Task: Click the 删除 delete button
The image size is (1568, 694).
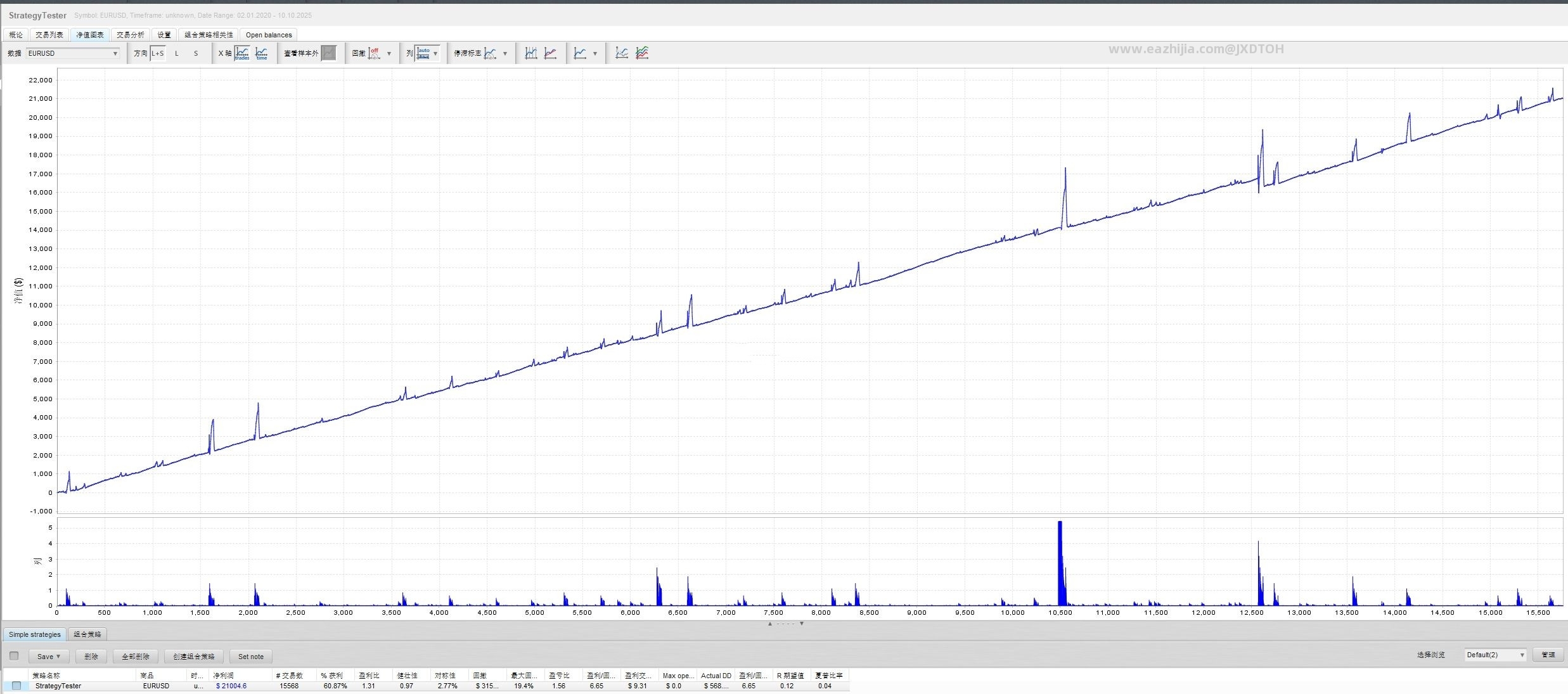Action: (91, 657)
